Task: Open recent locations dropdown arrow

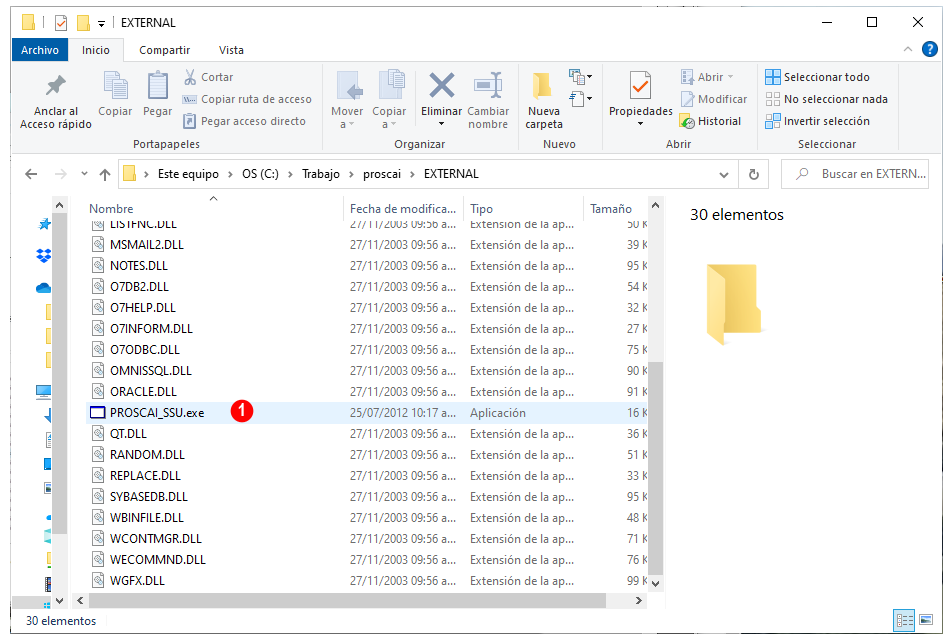Action: click(84, 174)
